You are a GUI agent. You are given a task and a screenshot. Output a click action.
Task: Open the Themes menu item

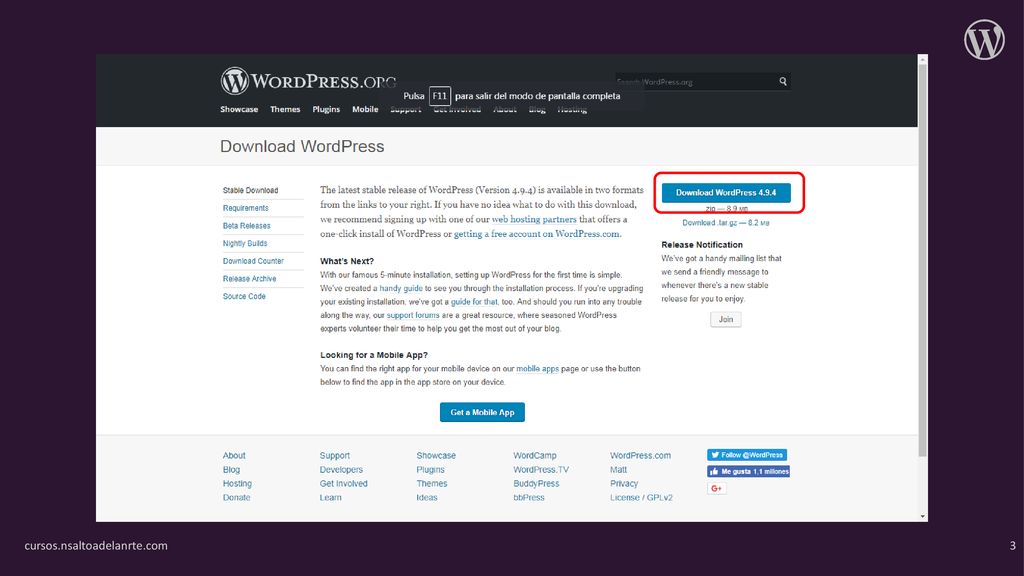pos(285,109)
